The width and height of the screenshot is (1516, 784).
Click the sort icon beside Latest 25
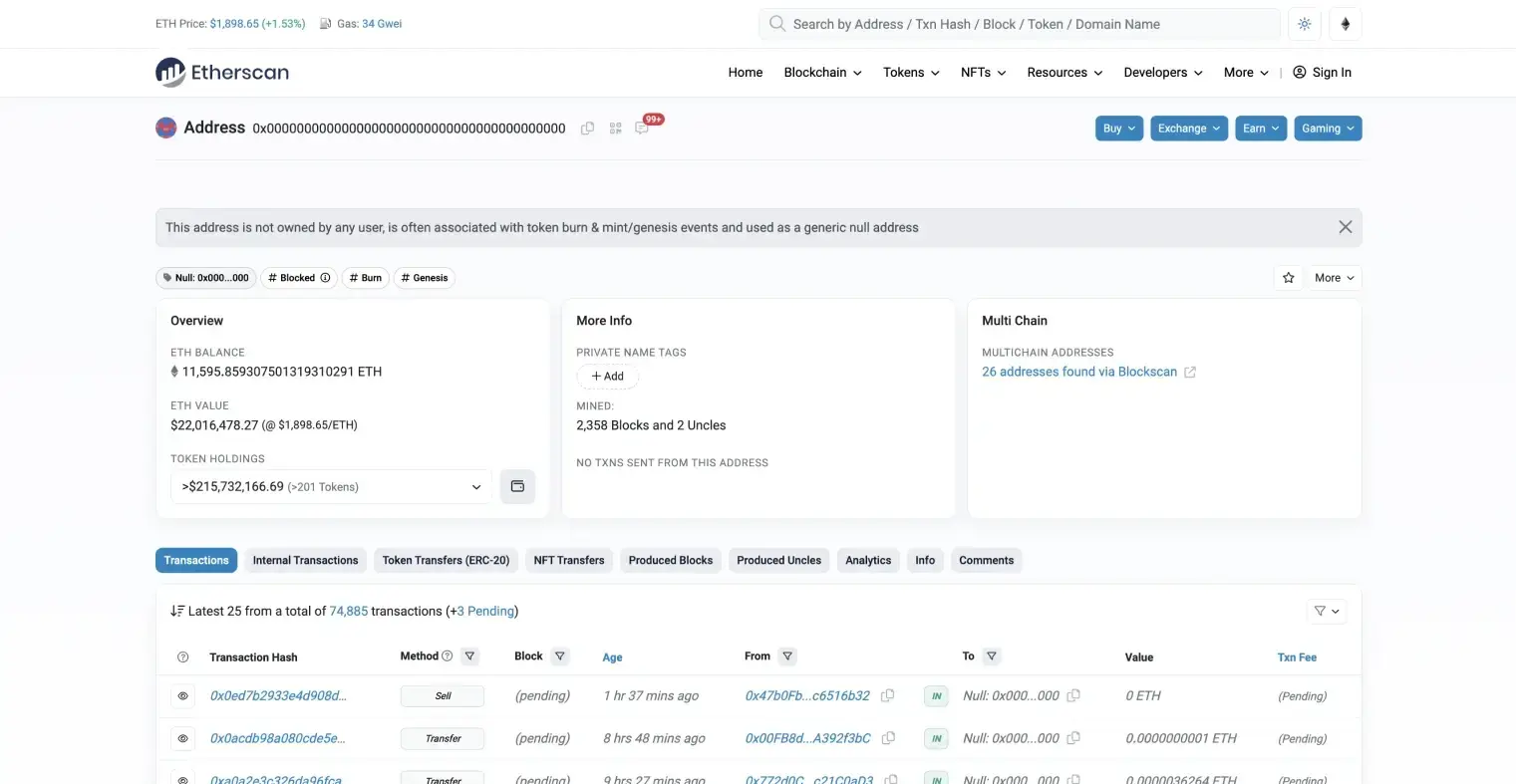177,611
